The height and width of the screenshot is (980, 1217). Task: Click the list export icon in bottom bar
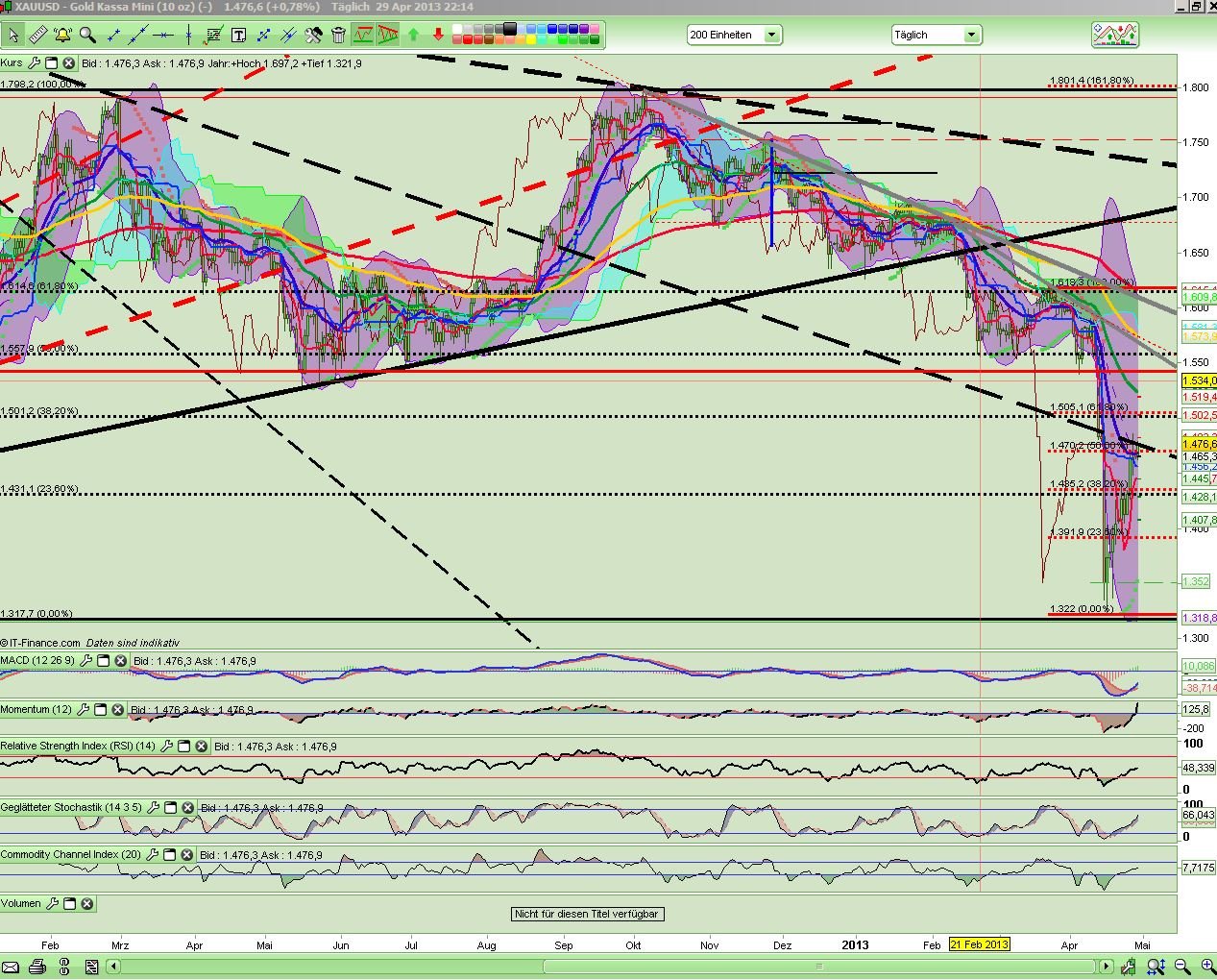(x=92, y=968)
